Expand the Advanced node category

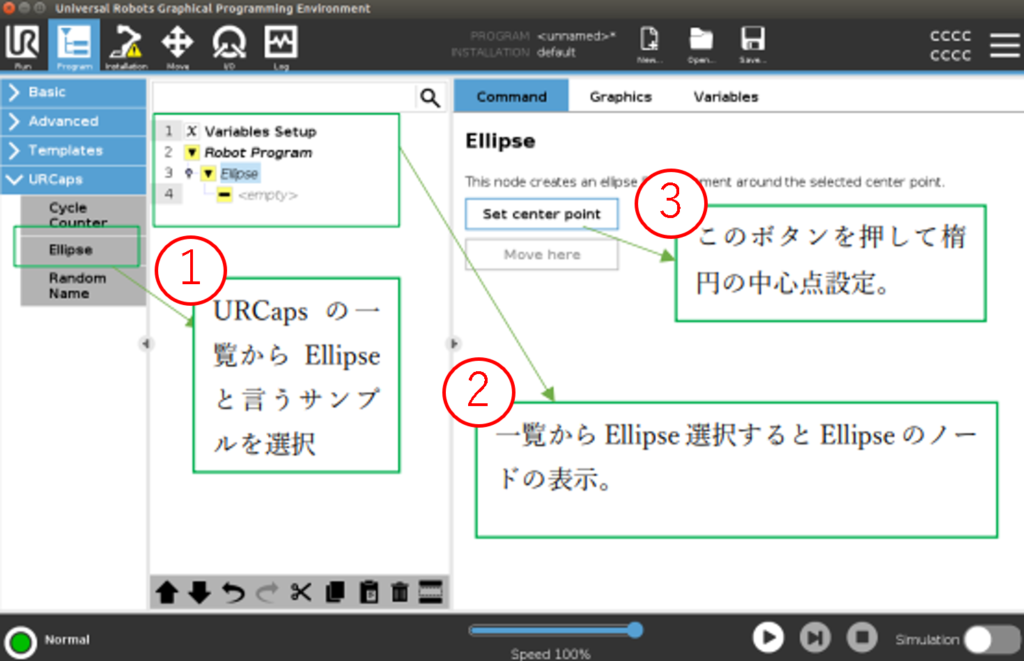(74, 121)
